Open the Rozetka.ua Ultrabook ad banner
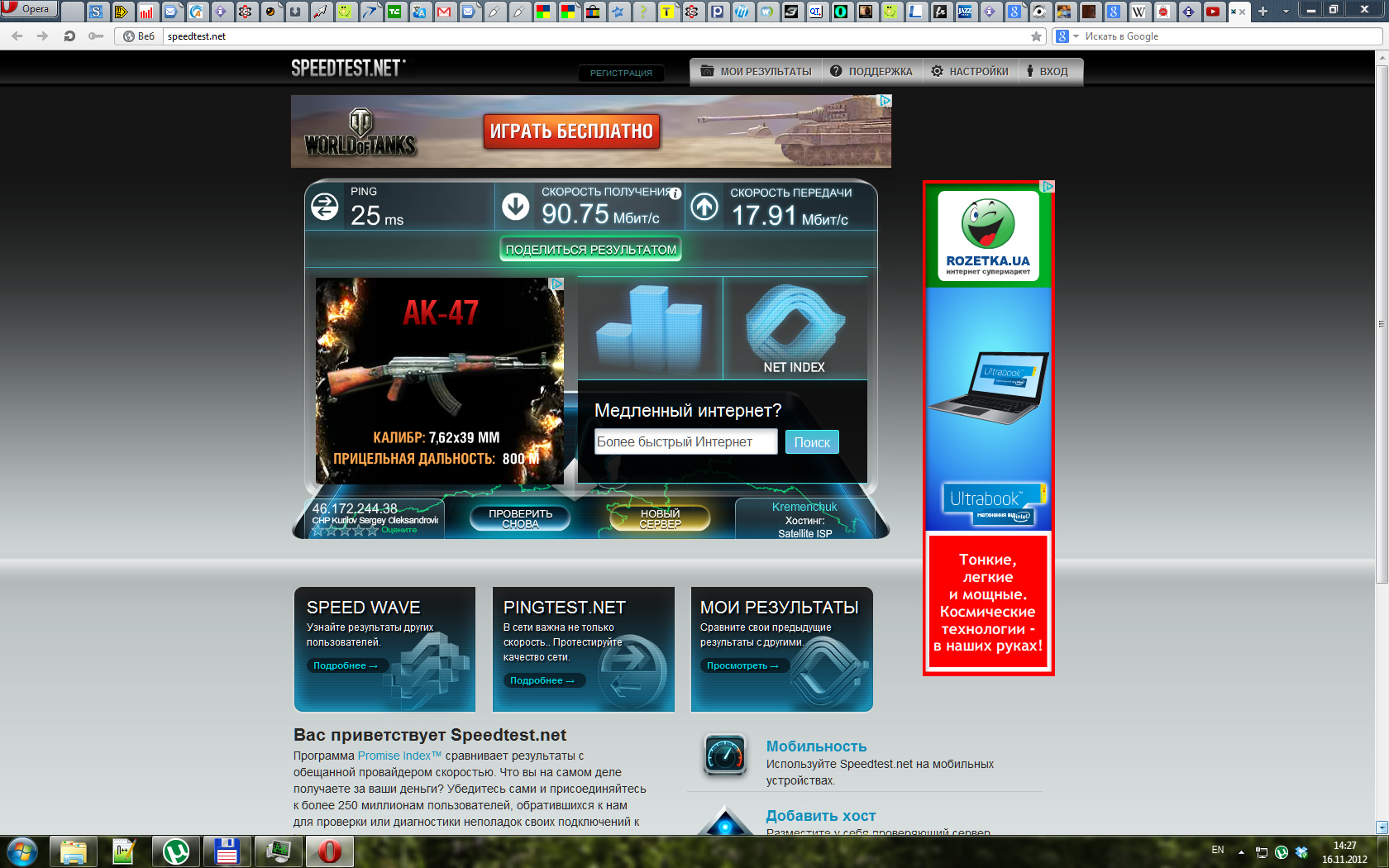Image resolution: width=1389 pixels, height=868 pixels. [989, 428]
